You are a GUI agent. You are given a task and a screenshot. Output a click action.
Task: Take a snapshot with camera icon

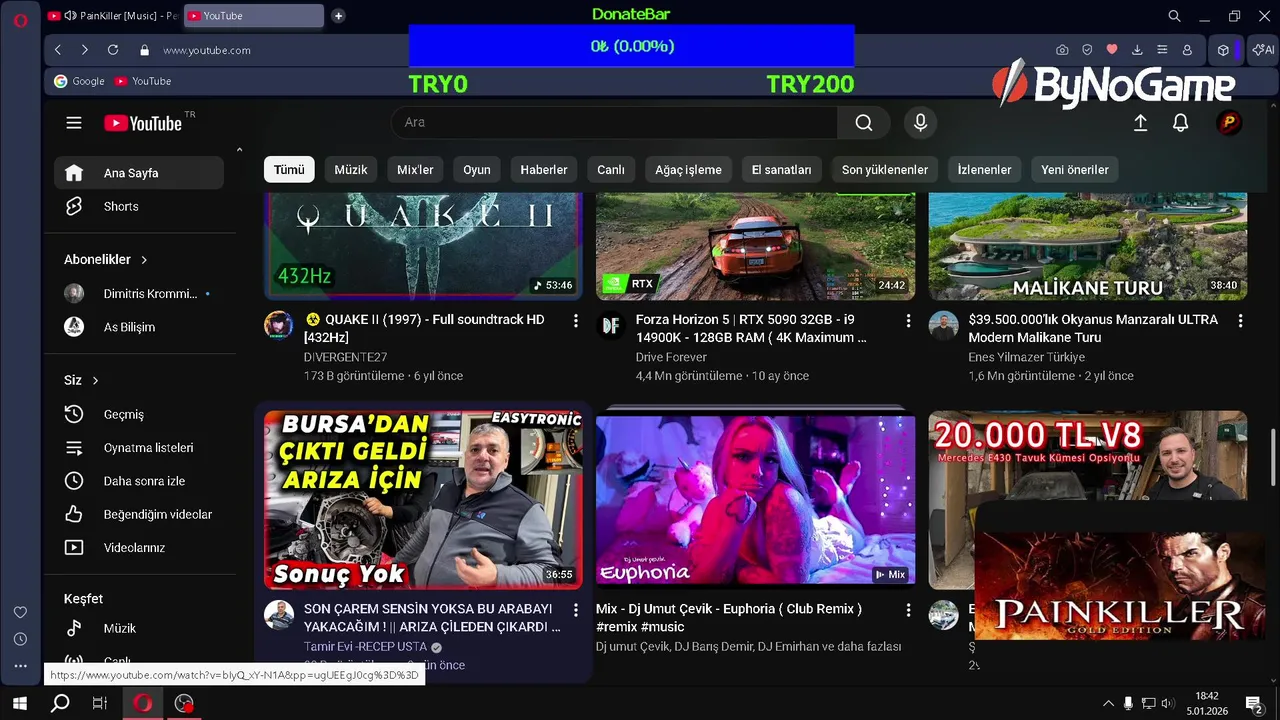(x=1062, y=50)
